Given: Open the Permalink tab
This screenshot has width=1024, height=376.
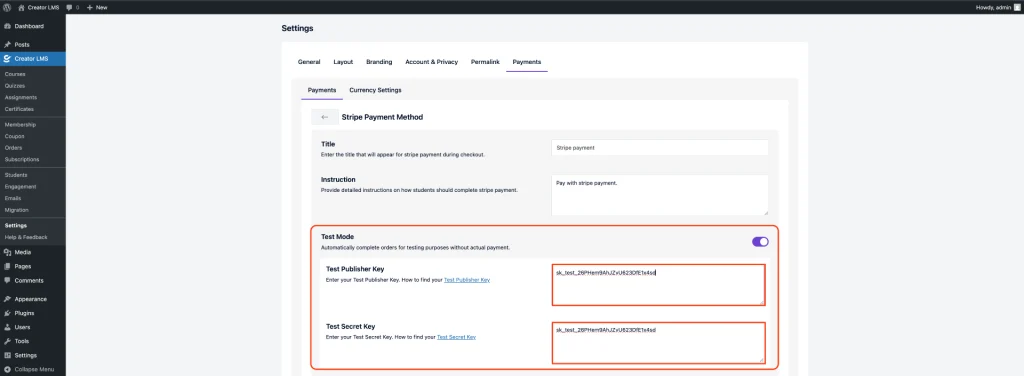Looking at the screenshot, I should pos(485,62).
